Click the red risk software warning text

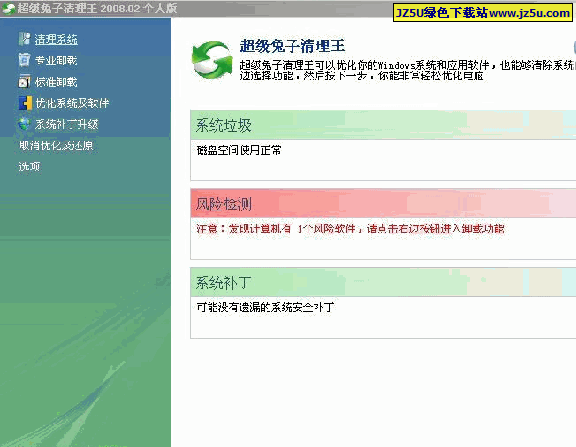tap(350, 228)
